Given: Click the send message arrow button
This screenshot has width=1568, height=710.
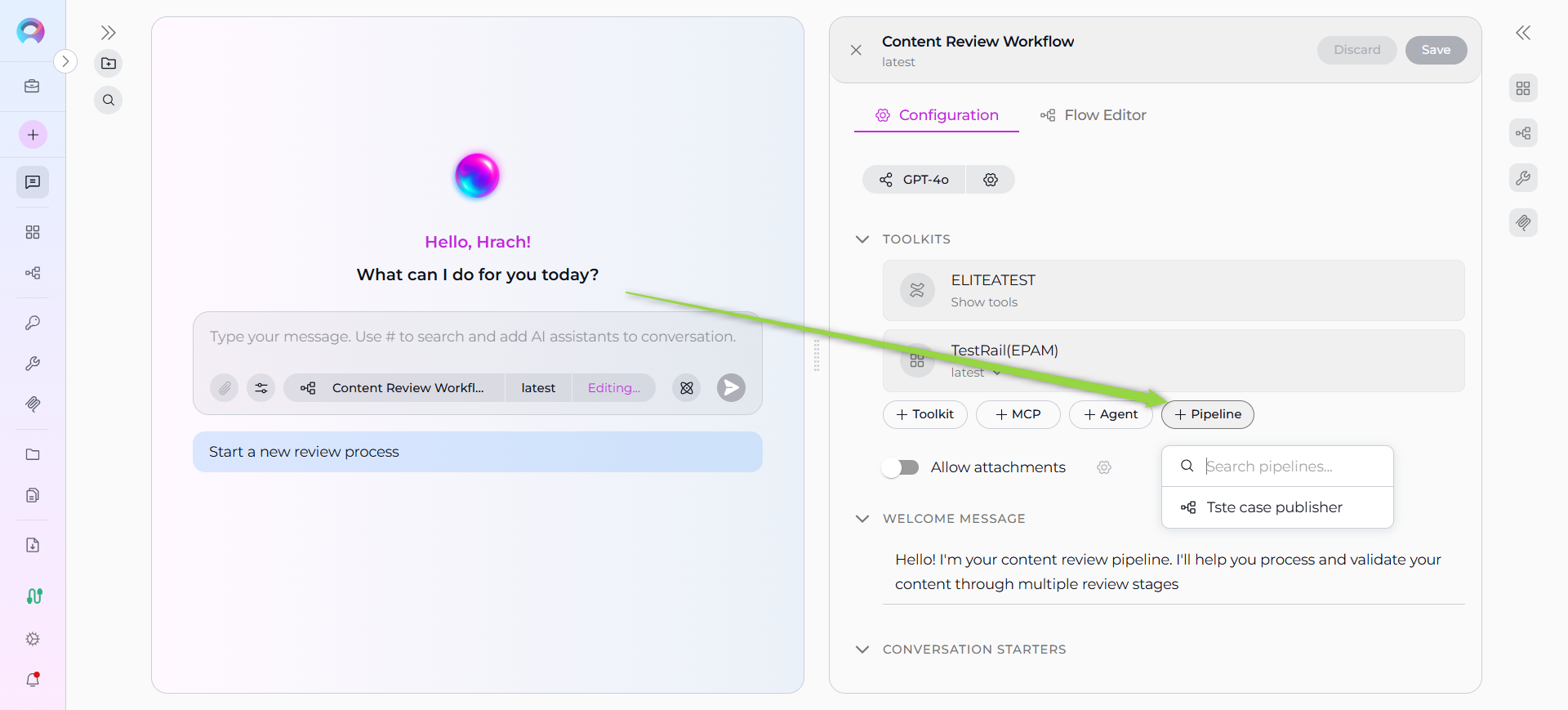Looking at the screenshot, I should click(731, 388).
